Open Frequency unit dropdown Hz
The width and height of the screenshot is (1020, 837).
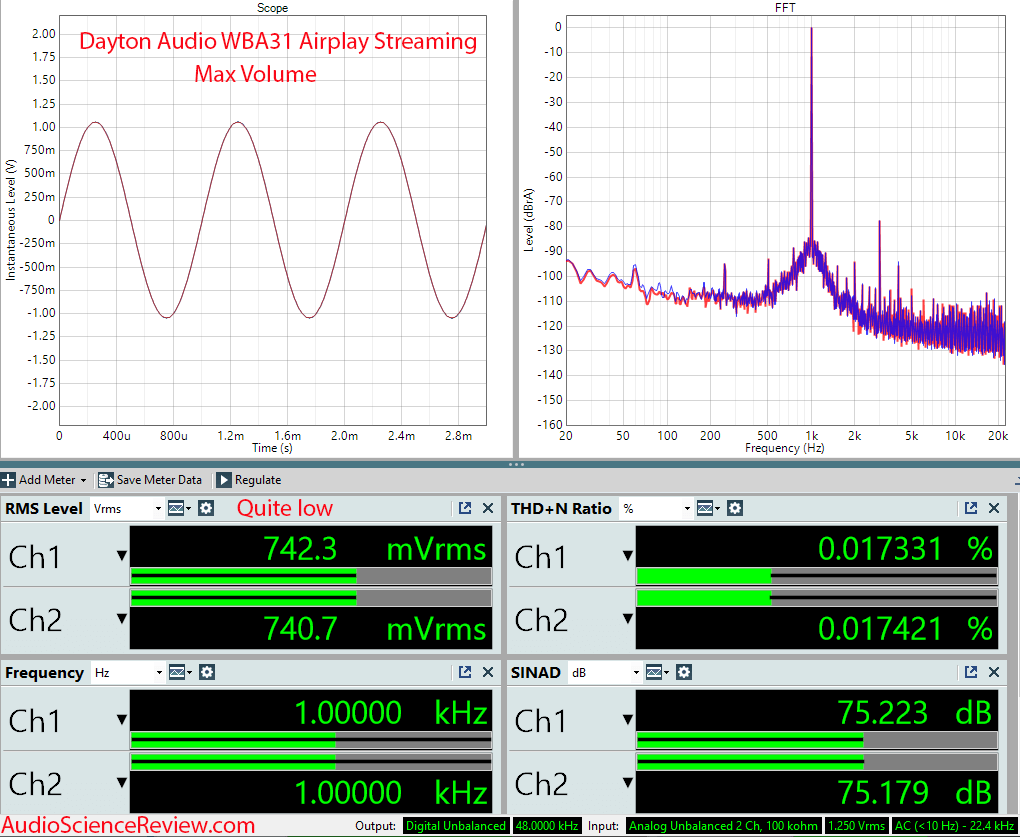pos(128,672)
